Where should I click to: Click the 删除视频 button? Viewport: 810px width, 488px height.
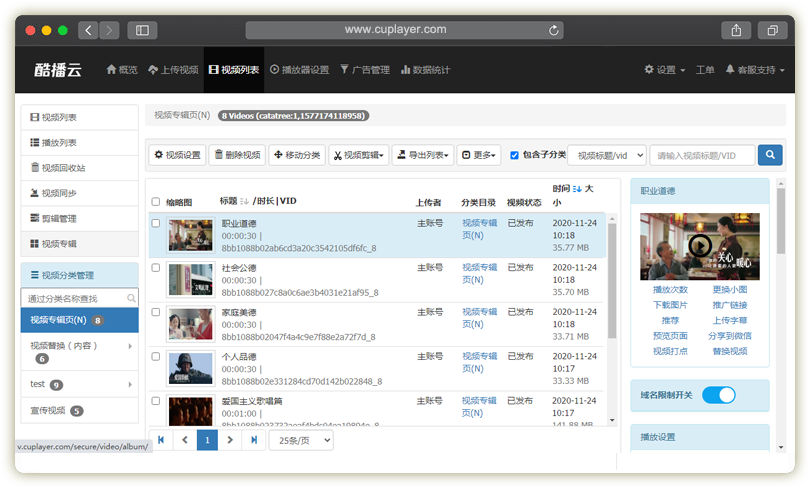tap(236, 155)
